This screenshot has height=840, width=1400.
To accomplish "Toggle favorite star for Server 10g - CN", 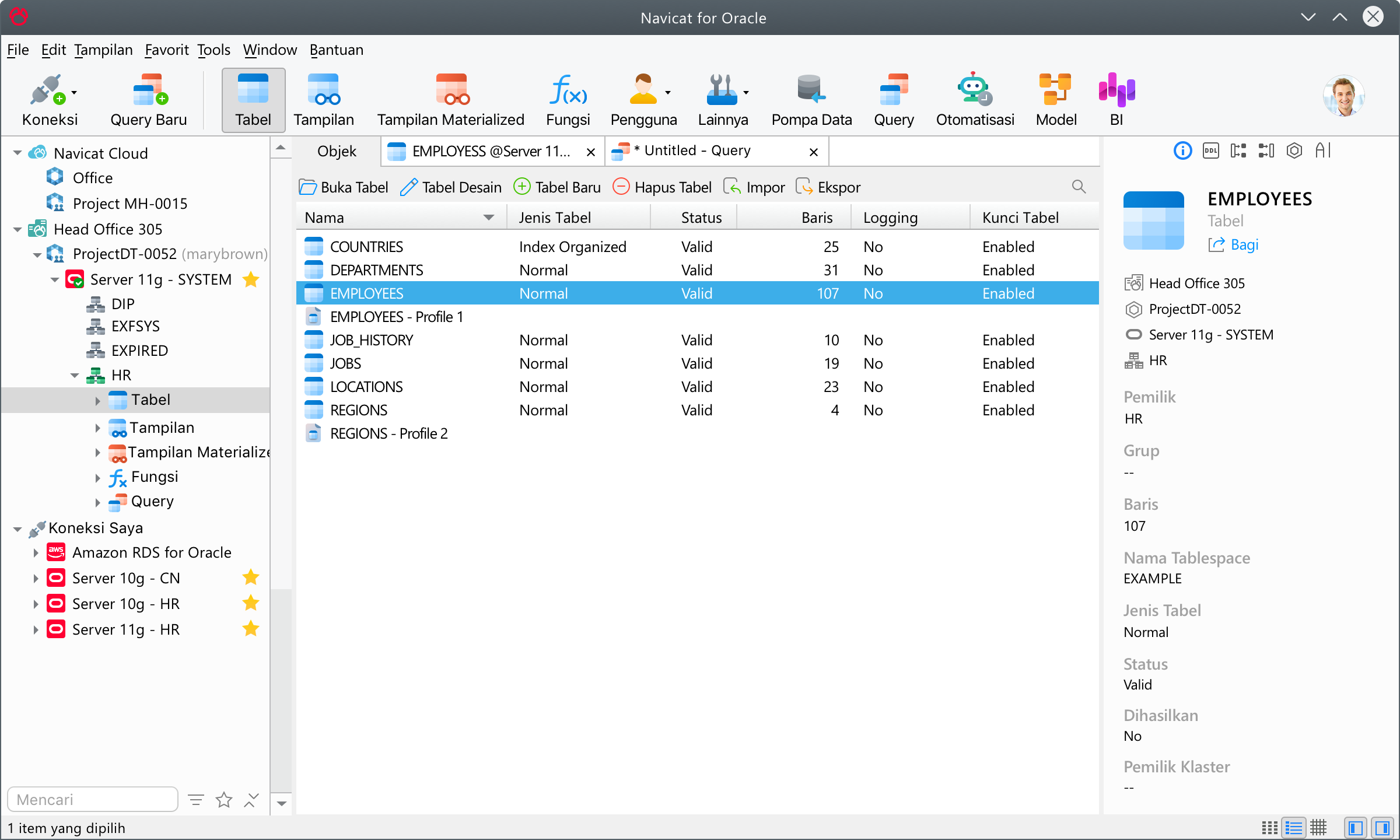I will [251, 577].
